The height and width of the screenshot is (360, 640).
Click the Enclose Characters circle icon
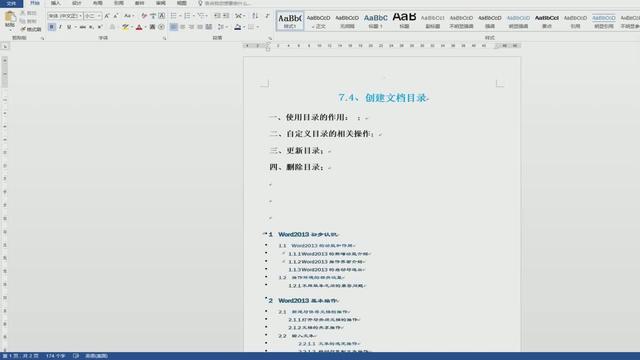click(161, 27)
